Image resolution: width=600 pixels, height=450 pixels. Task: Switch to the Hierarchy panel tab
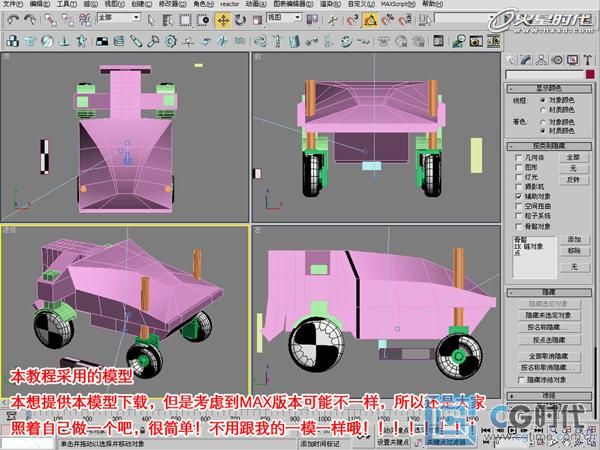pos(541,59)
